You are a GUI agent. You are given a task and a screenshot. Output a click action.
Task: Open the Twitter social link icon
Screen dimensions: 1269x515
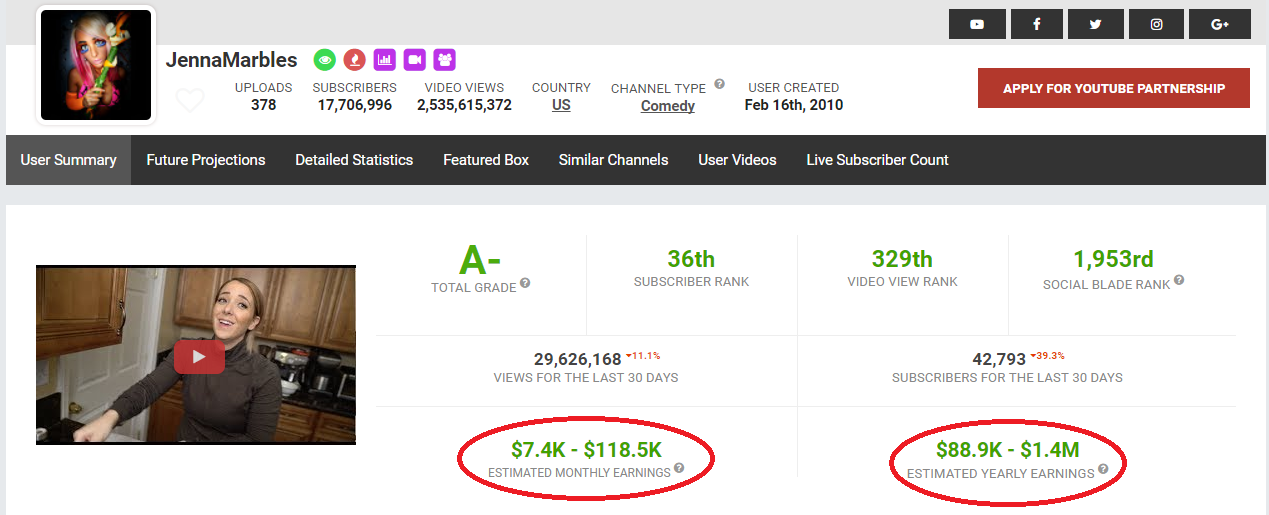[x=1096, y=24]
